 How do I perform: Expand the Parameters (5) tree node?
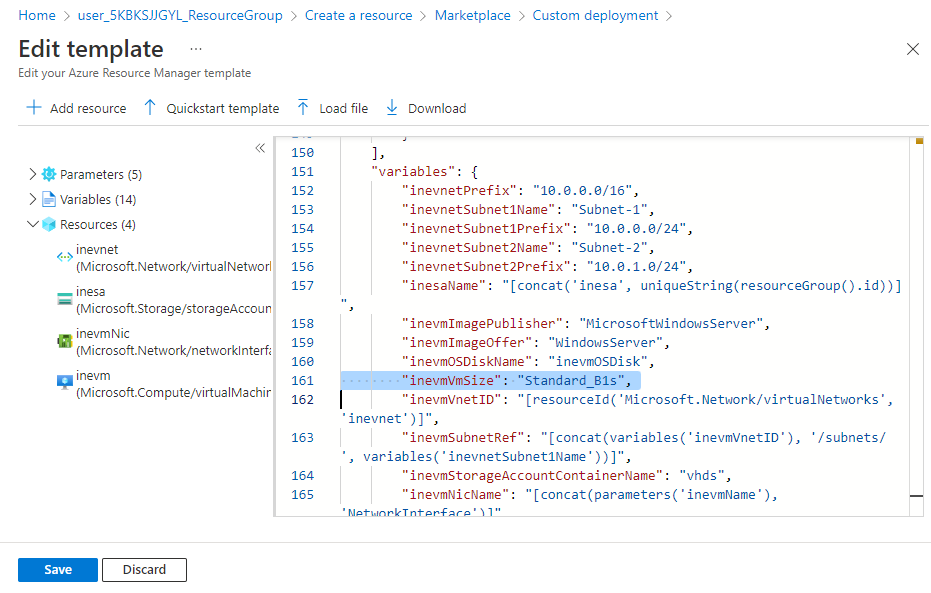tap(33, 174)
